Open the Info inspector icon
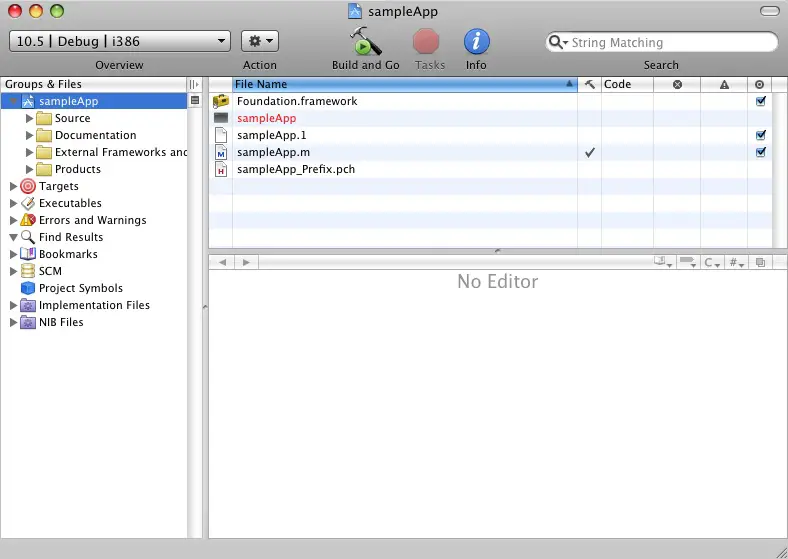This screenshot has height=559, width=788. [477, 42]
